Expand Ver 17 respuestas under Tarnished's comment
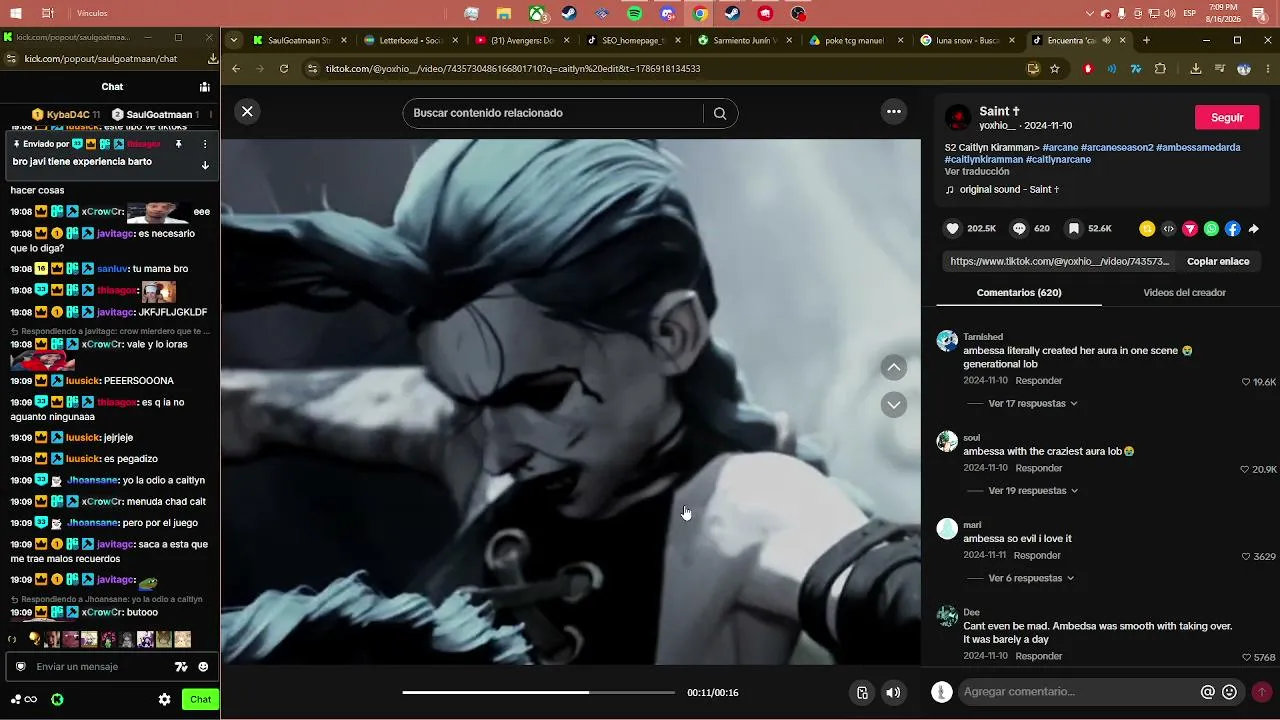Viewport: 1280px width, 720px height. point(1033,403)
